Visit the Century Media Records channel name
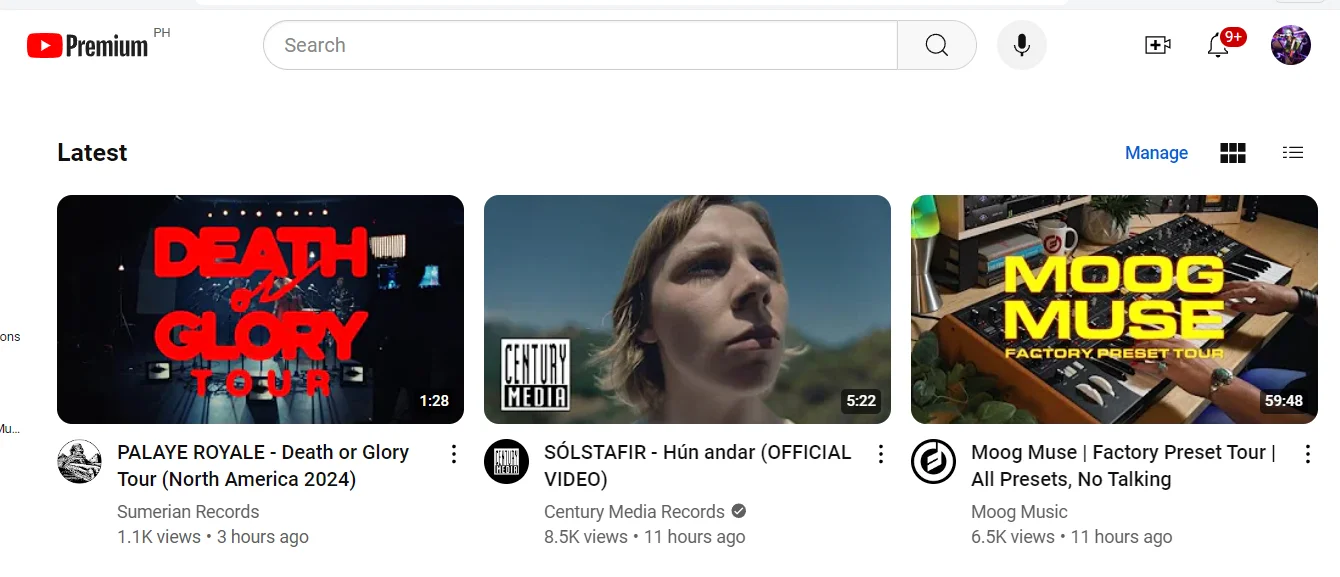The image size is (1340, 577). point(634,511)
